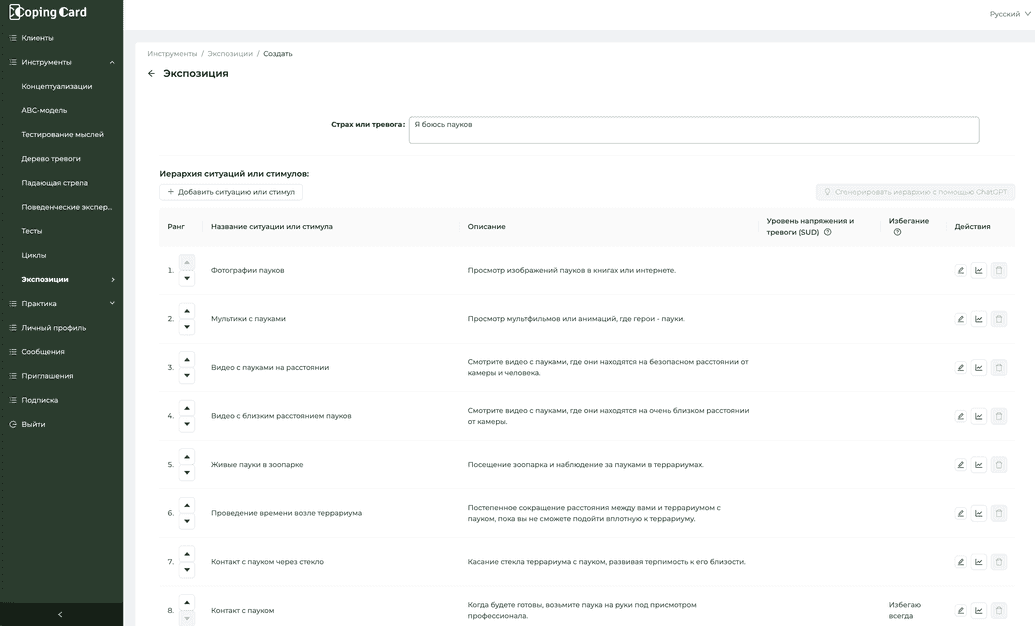Go to Концептуализации tool
The width and height of the screenshot is (1035, 626).
(57, 87)
